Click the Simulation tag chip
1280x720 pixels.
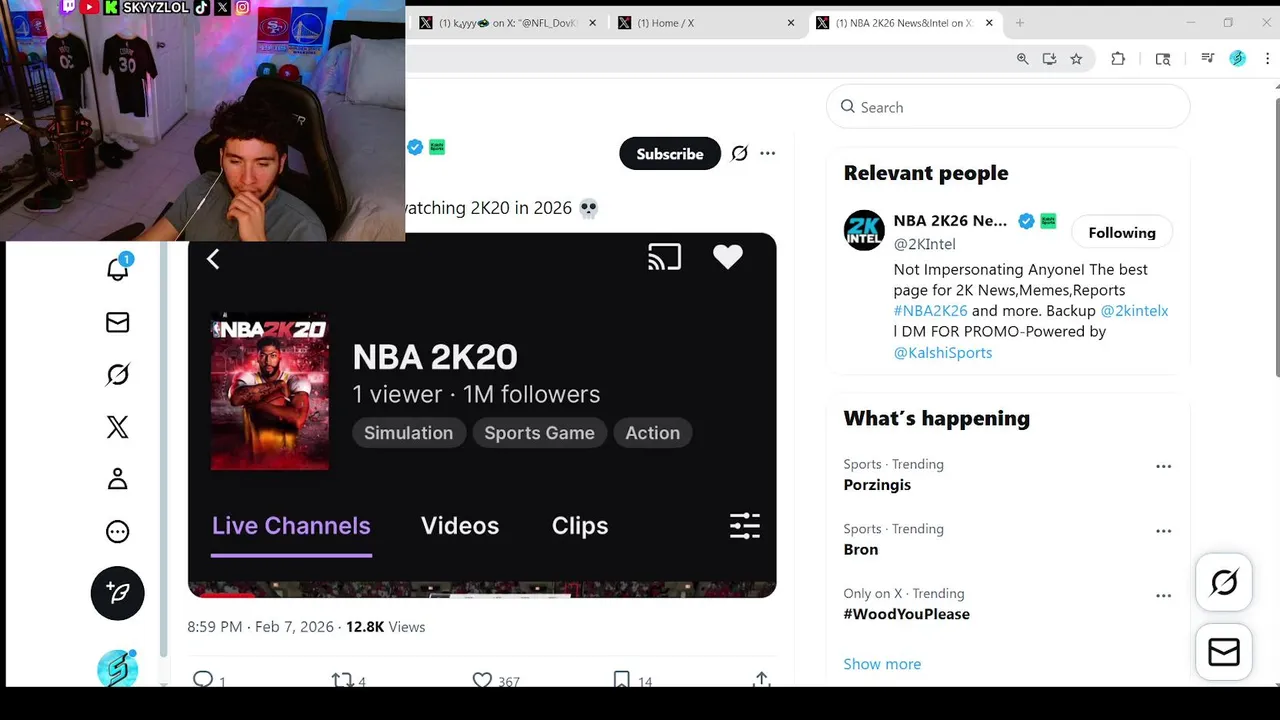pyautogui.click(x=408, y=433)
